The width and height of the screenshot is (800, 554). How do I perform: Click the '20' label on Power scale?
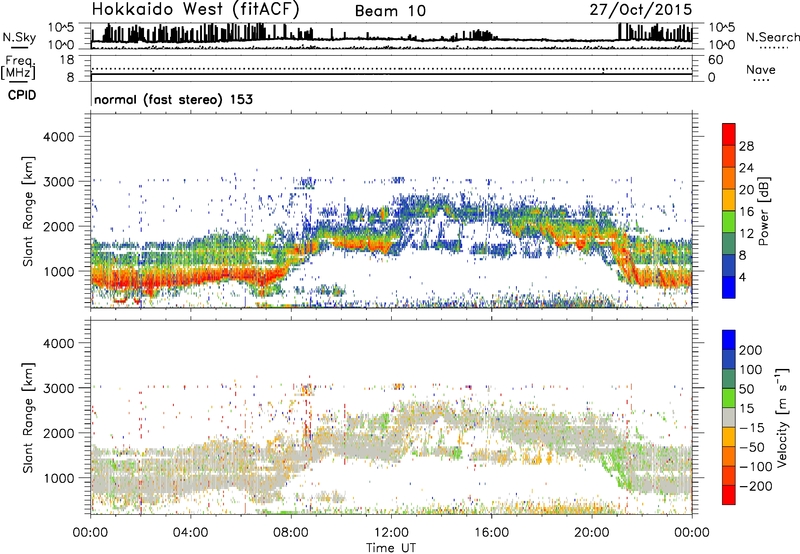click(x=746, y=190)
